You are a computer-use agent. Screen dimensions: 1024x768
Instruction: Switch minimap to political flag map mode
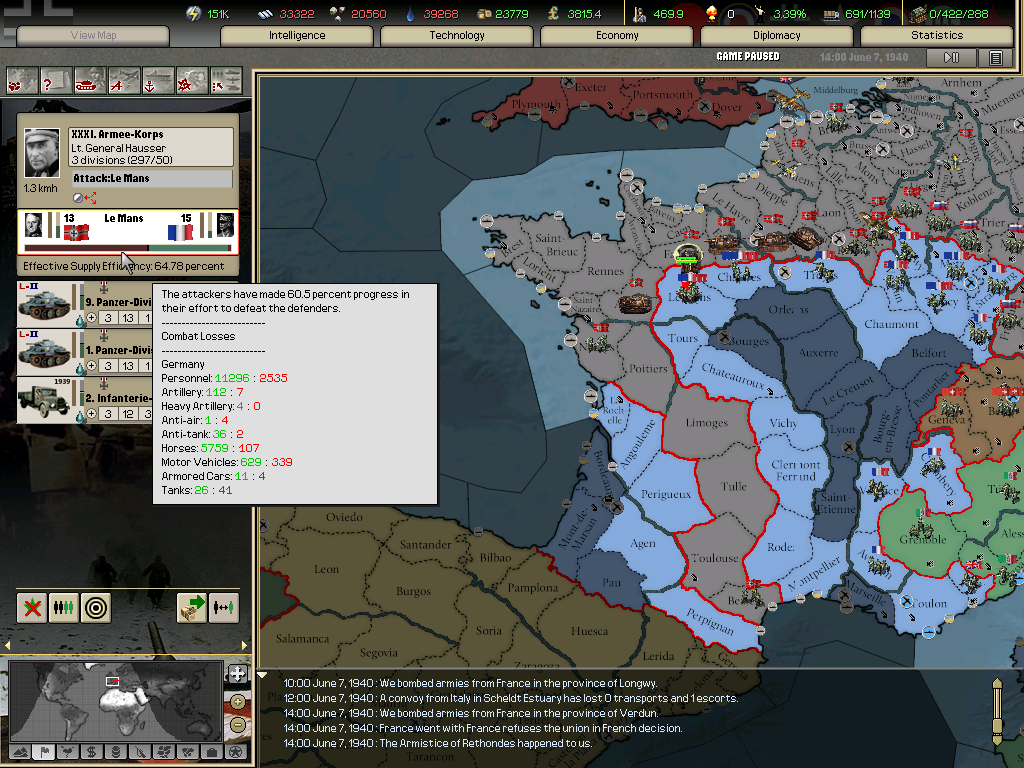44,752
